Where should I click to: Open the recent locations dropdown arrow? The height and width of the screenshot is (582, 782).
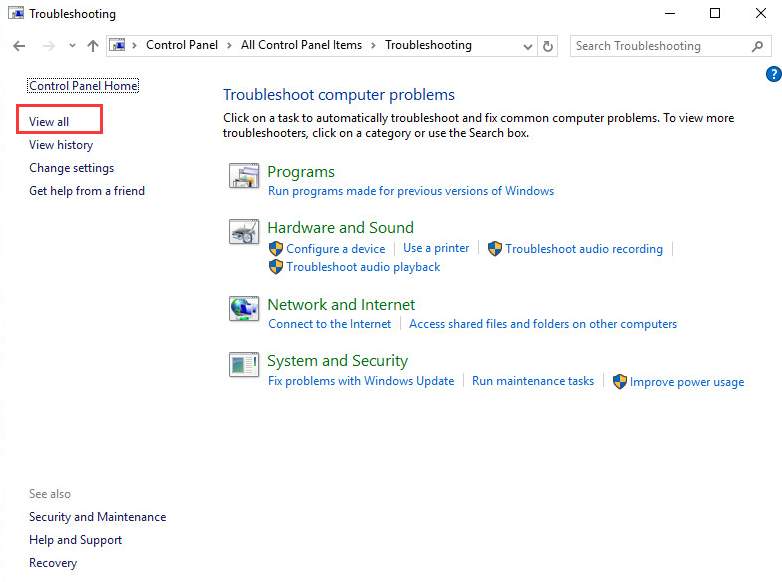tap(72, 45)
